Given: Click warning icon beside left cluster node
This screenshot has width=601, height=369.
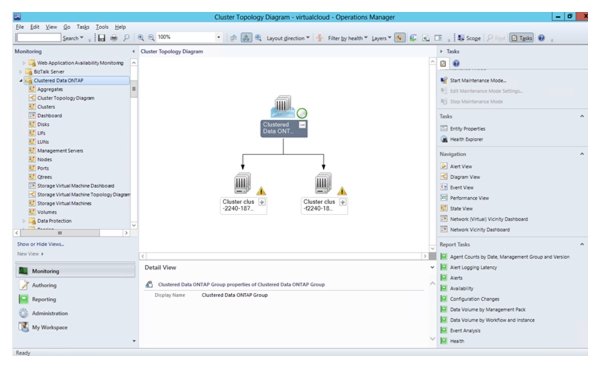Looking at the screenshot, I should point(261,191).
